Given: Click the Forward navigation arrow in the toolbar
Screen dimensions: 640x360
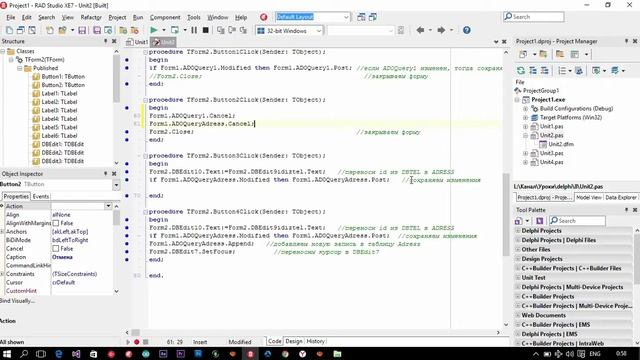Looking at the screenshot, I should point(441,30).
